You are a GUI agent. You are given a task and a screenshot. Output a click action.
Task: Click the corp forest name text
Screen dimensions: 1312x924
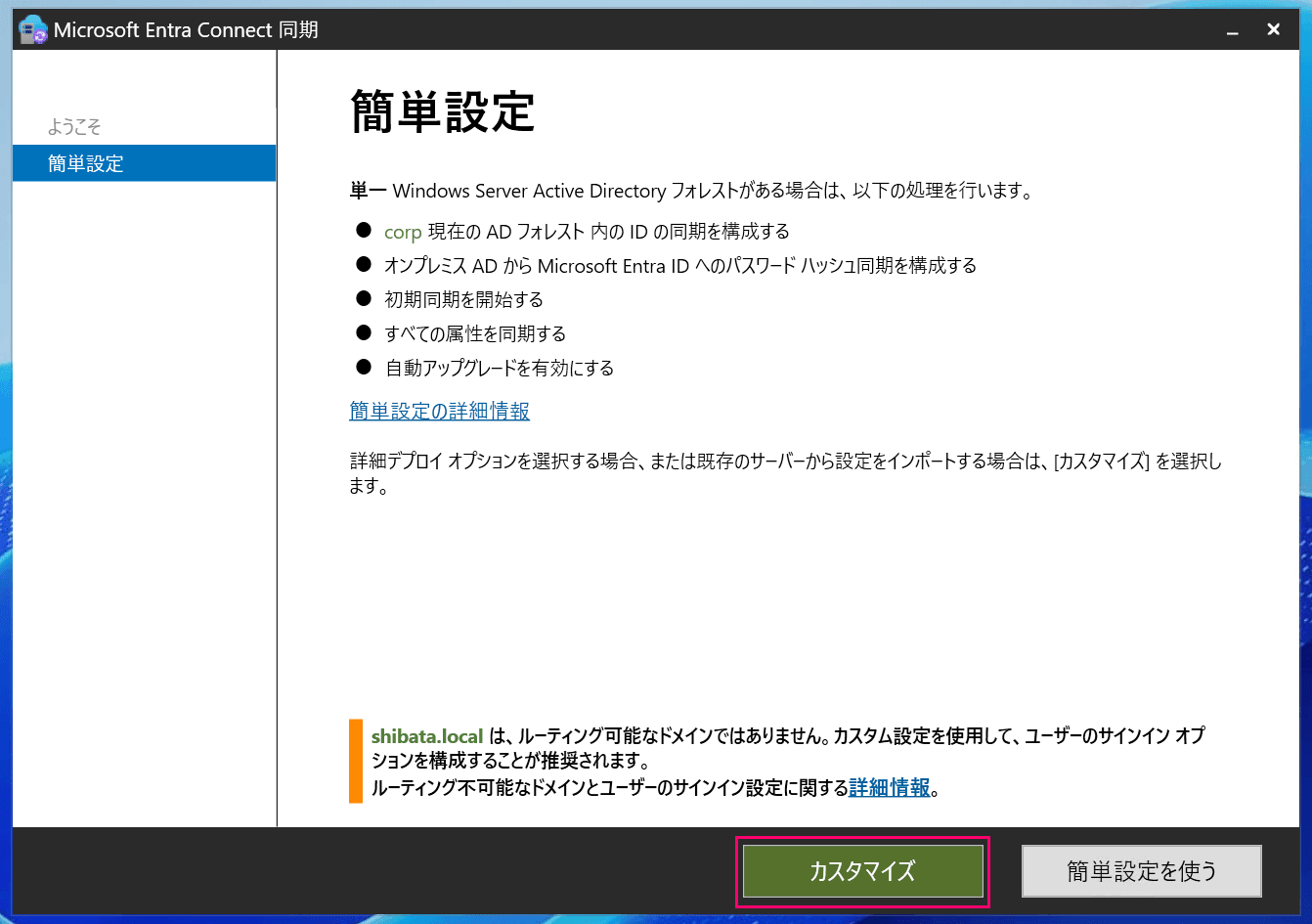point(403,232)
